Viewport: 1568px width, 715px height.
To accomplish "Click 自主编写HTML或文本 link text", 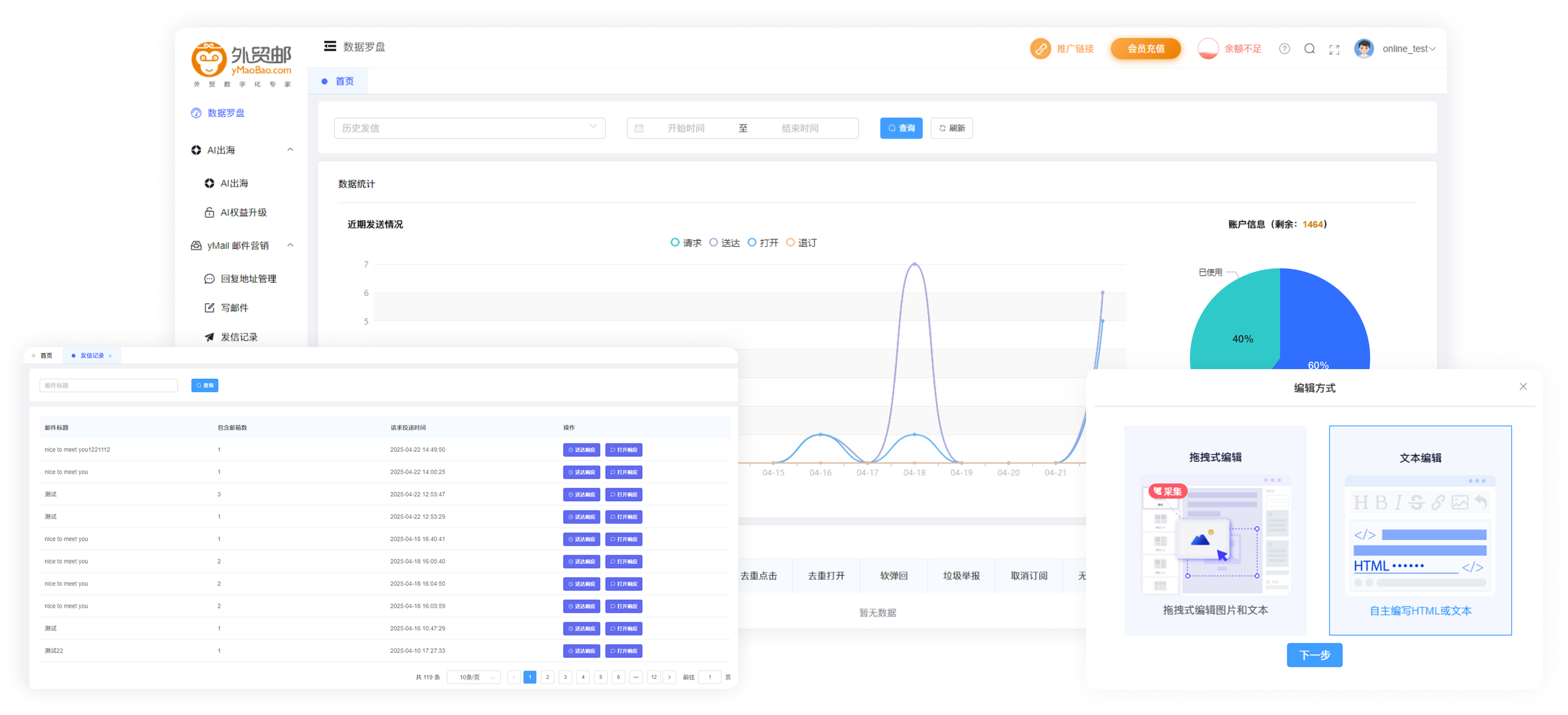I will [1420, 611].
